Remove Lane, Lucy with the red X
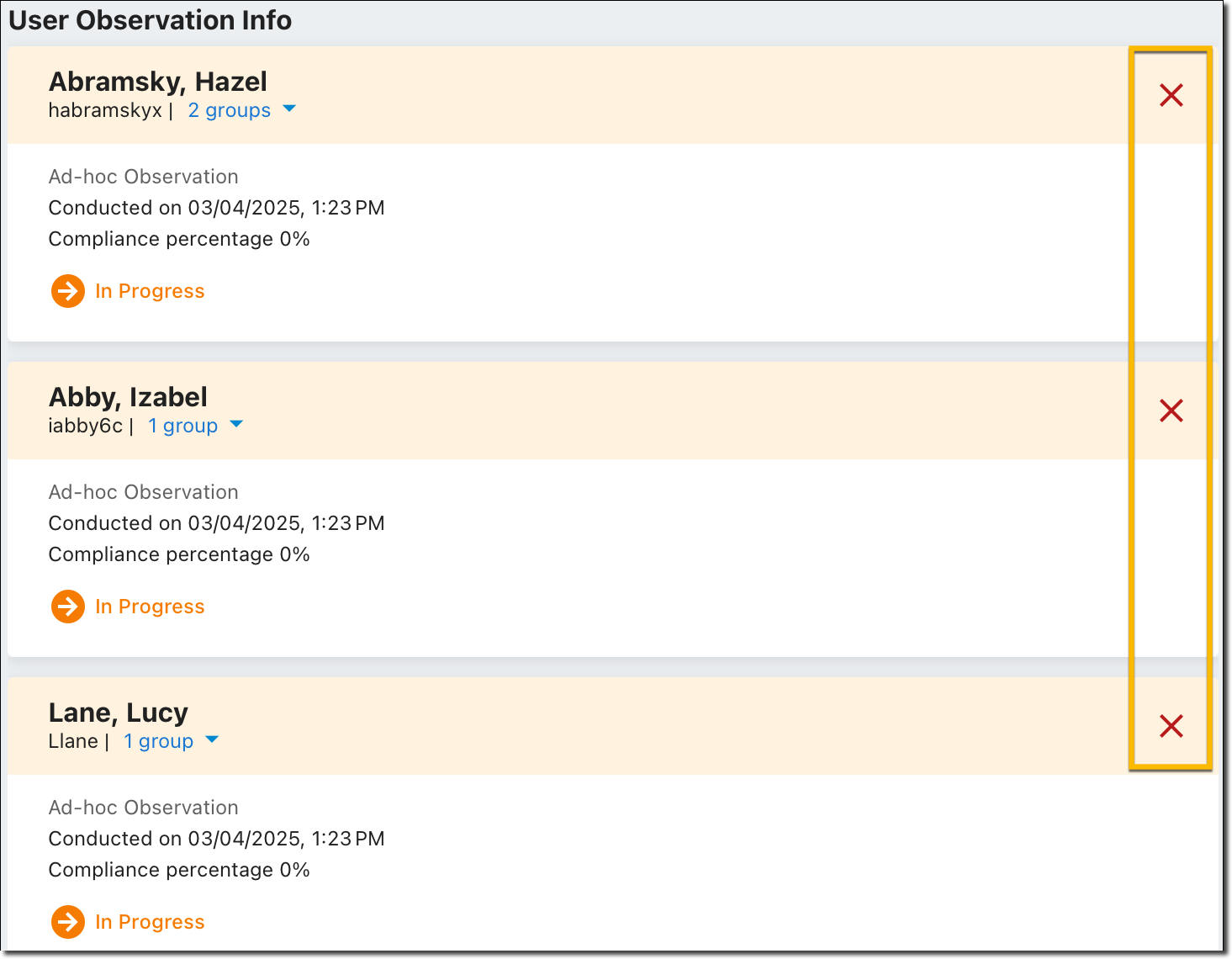 click(x=1171, y=726)
